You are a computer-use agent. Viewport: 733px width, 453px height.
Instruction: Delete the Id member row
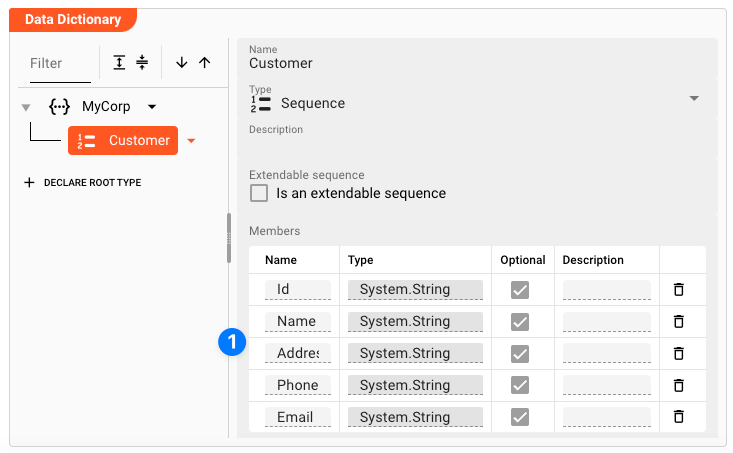(x=678, y=290)
